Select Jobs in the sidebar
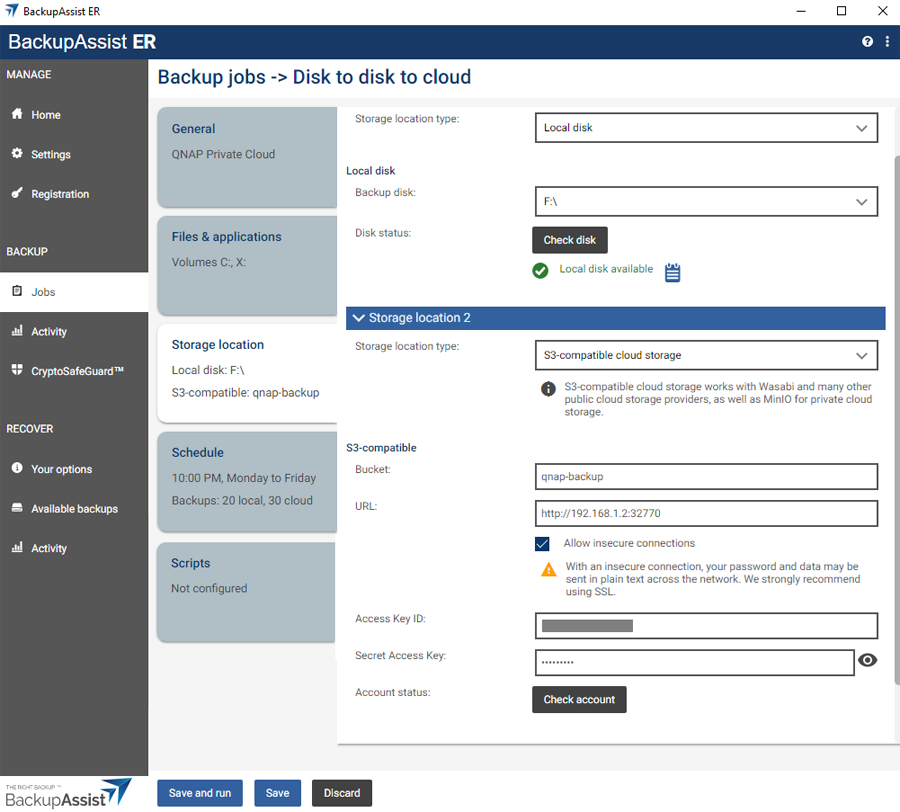Viewport: 900px width, 812px height. tap(74, 292)
